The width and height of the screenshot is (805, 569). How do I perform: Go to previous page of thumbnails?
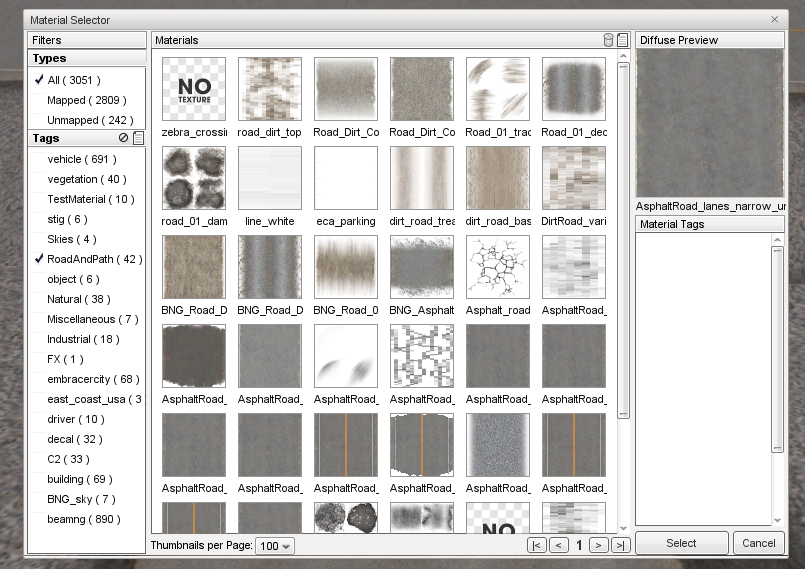coord(559,545)
